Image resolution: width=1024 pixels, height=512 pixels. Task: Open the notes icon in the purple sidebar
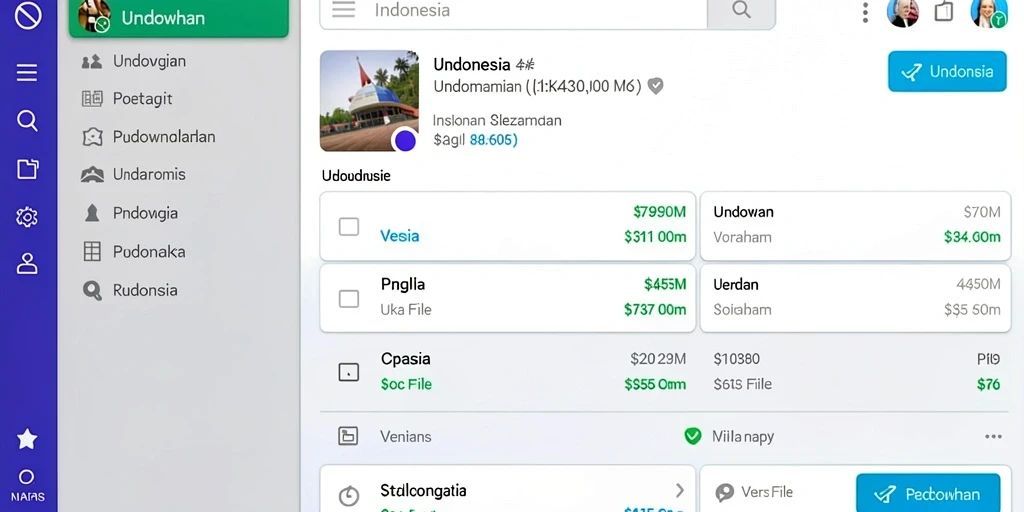(x=27, y=169)
